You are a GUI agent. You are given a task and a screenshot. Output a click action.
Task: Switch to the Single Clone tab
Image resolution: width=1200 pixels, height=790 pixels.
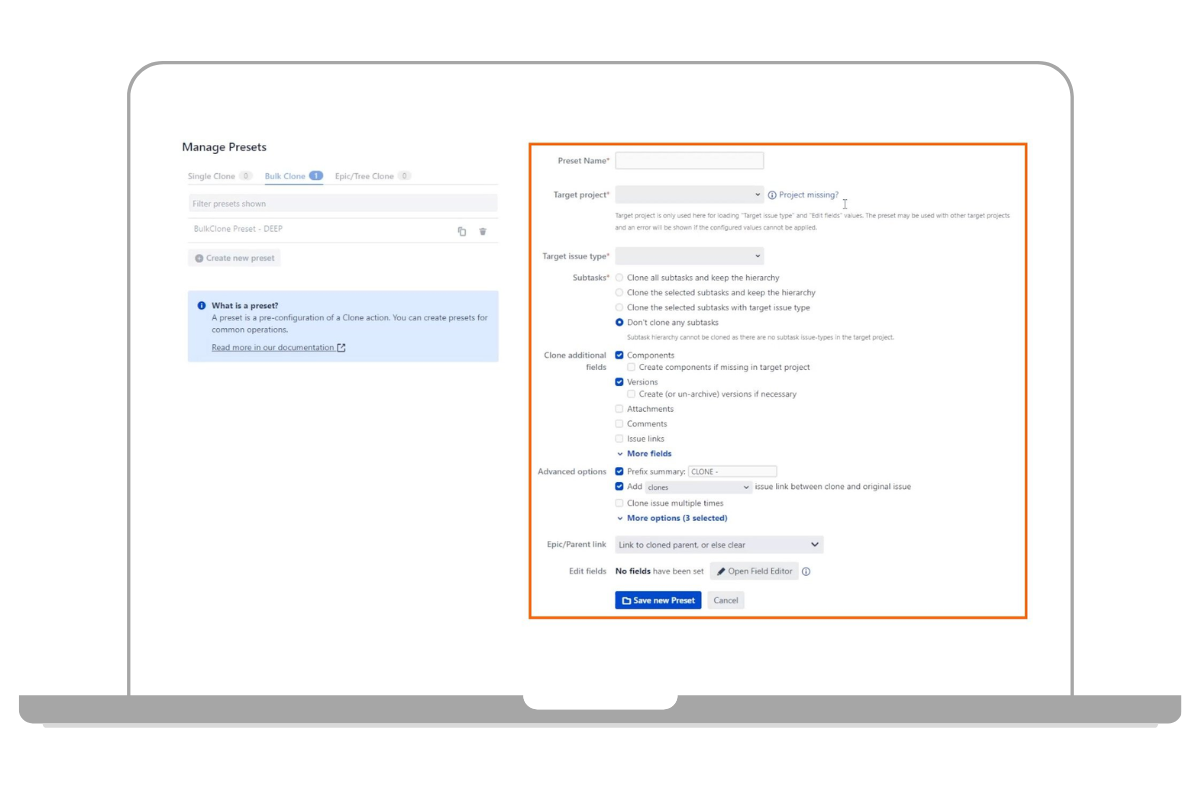(x=212, y=176)
